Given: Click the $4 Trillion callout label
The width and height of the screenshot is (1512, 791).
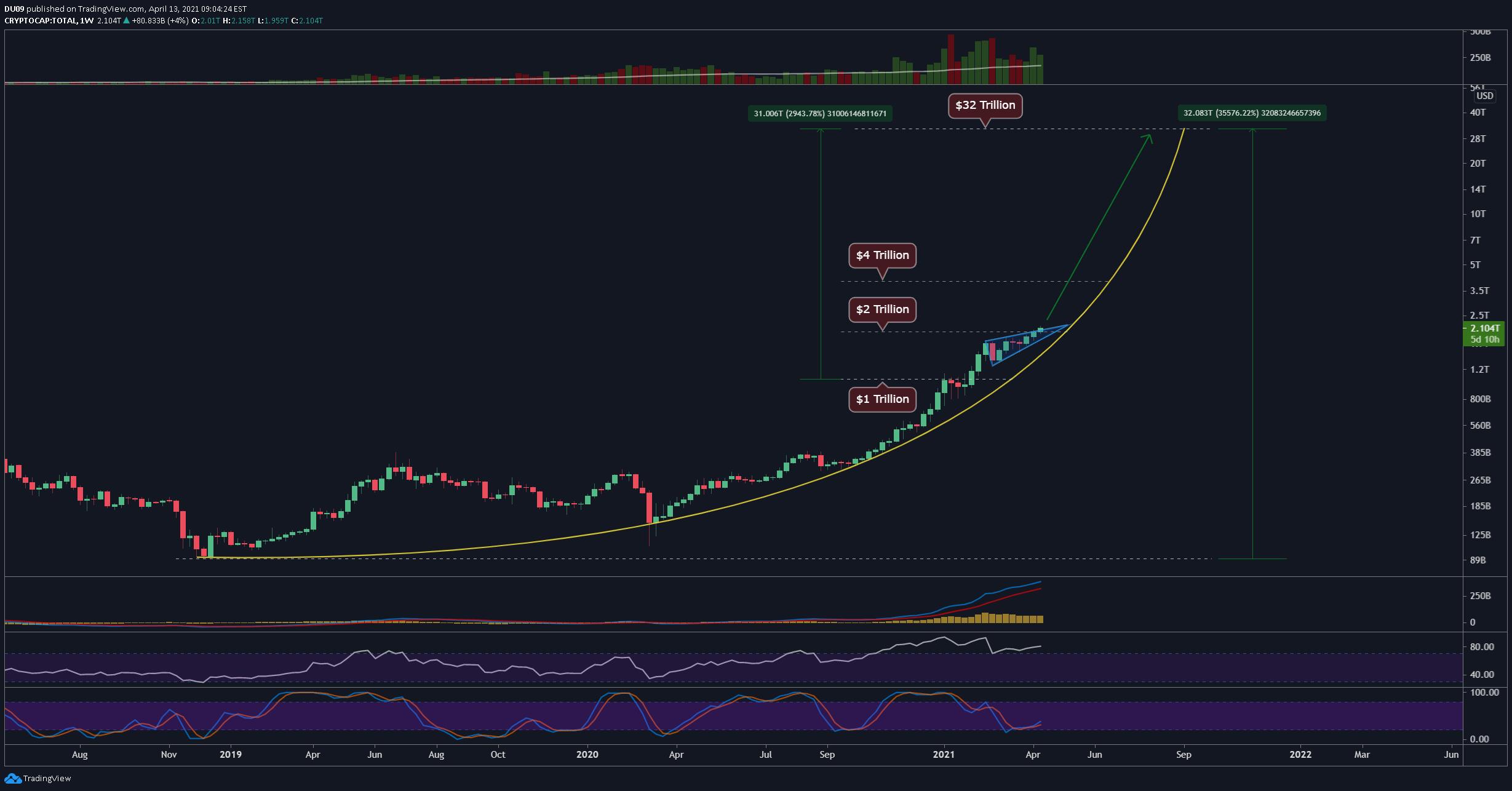Looking at the screenshot, I should pos(882,255).
